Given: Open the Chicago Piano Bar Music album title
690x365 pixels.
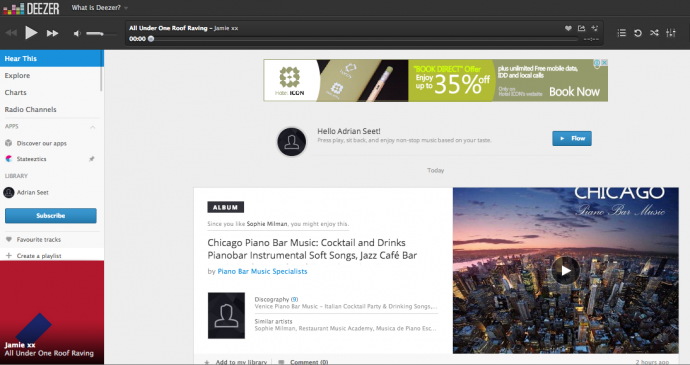Looking at the screenshot, I should coord(312,249).
